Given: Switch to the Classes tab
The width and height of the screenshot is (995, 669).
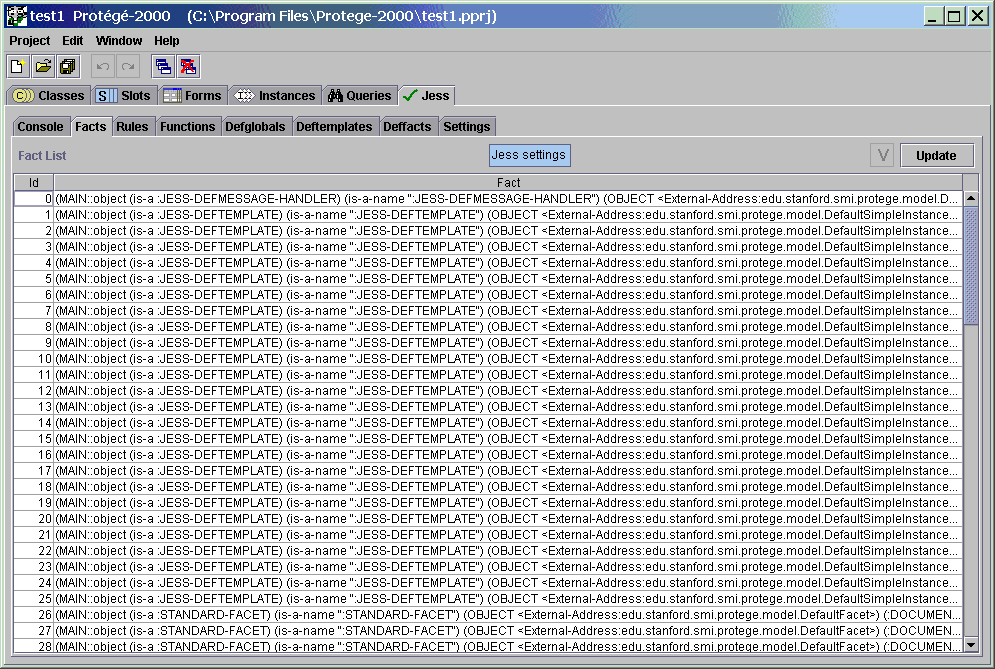Looking at the screenshot, I should 49,96.
